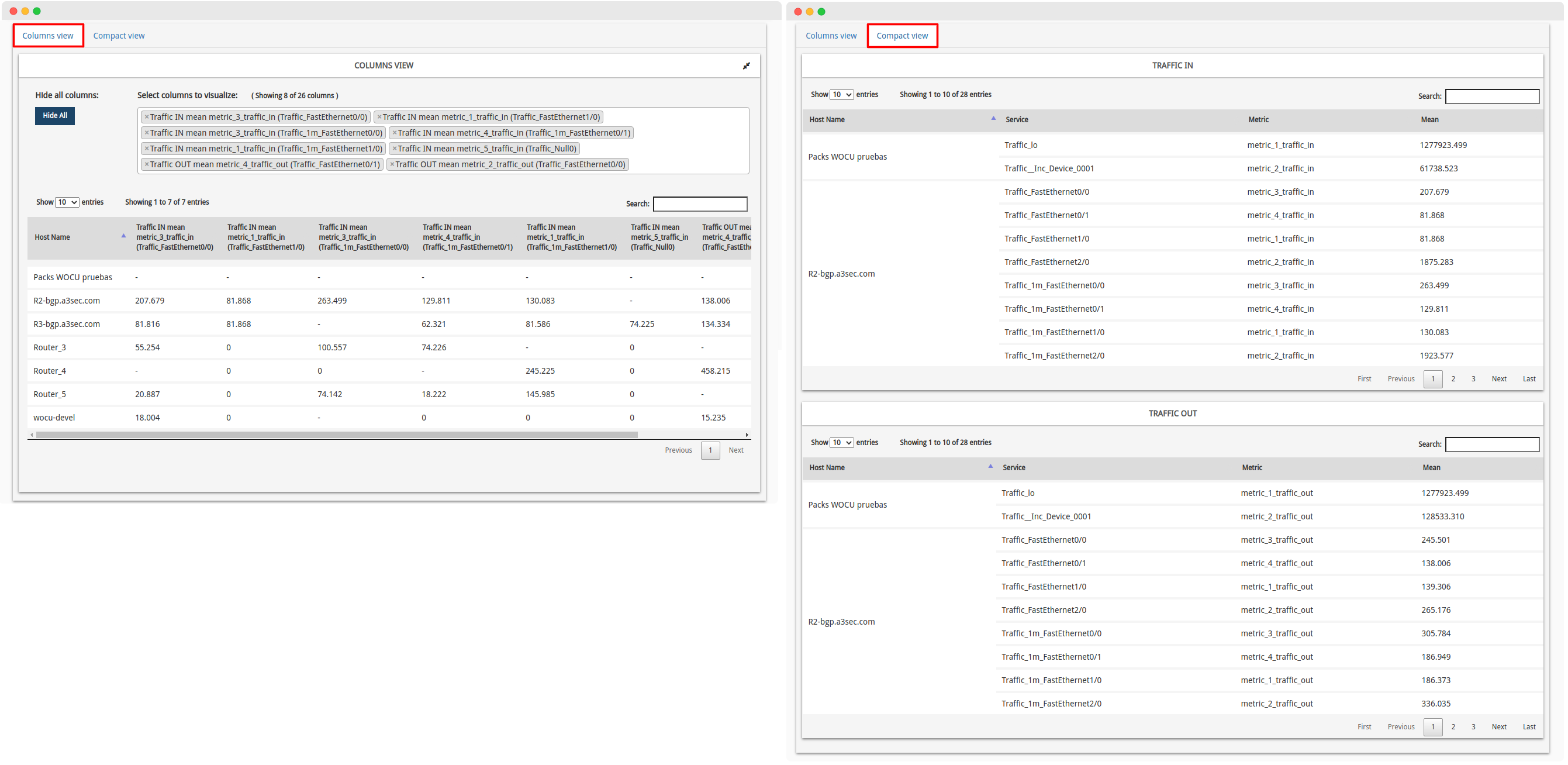1568x765 pixels.
Task: Sort Traffic OUT table by Host Name arrow
Action: coord(990,466)
